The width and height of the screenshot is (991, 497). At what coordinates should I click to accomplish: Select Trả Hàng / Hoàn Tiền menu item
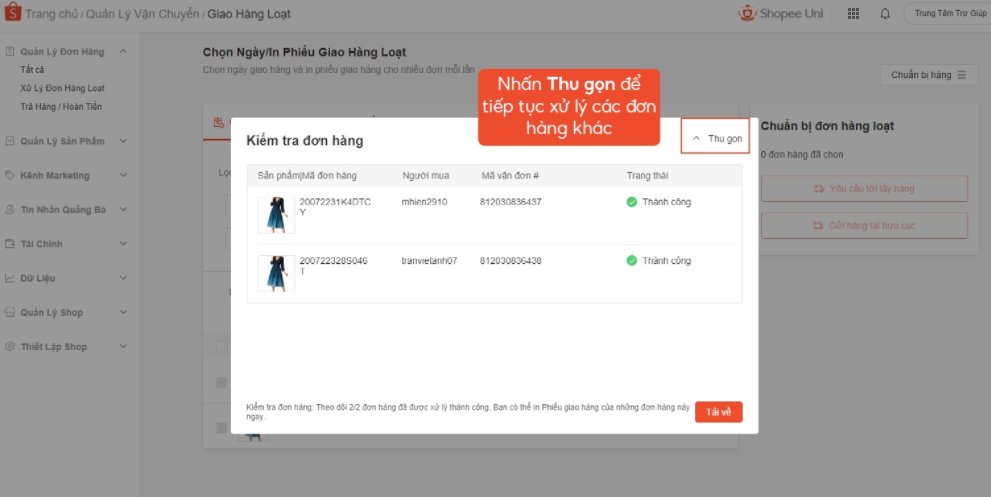coord(61,106)
